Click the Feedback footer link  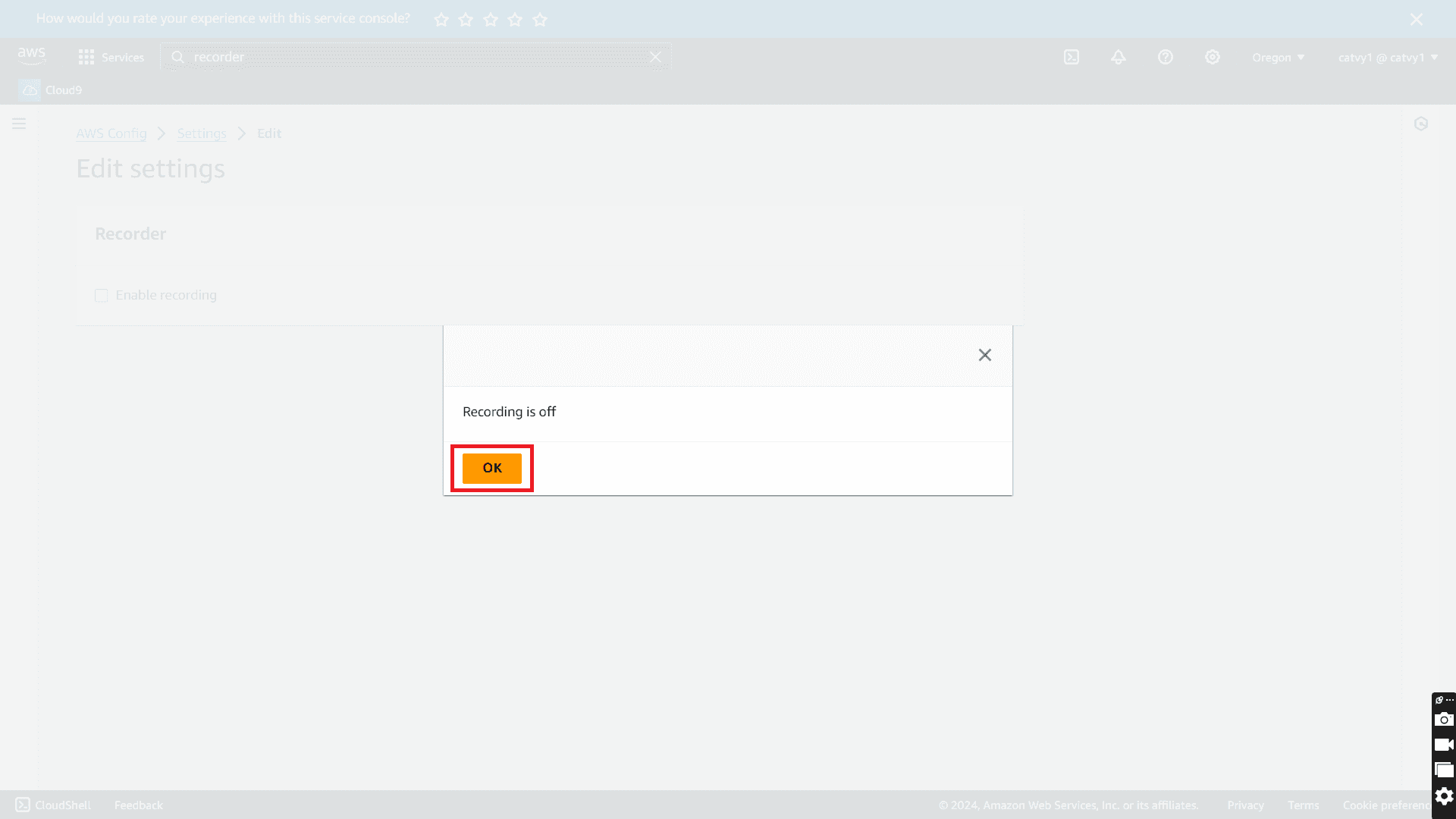pyautogui.click(x=138, y=805)
